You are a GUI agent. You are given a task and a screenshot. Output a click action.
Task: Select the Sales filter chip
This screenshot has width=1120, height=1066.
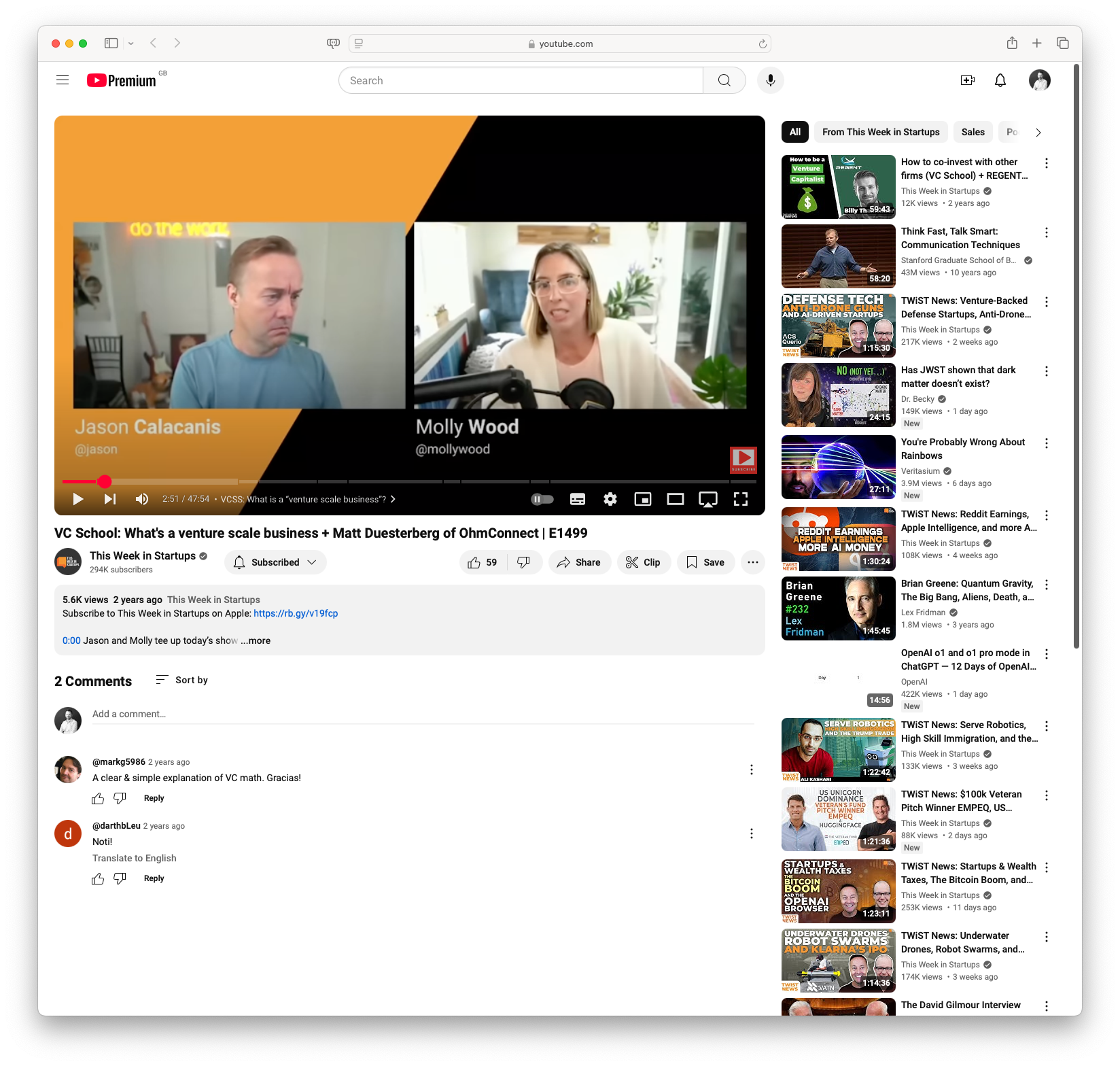[x=973, y=132]
